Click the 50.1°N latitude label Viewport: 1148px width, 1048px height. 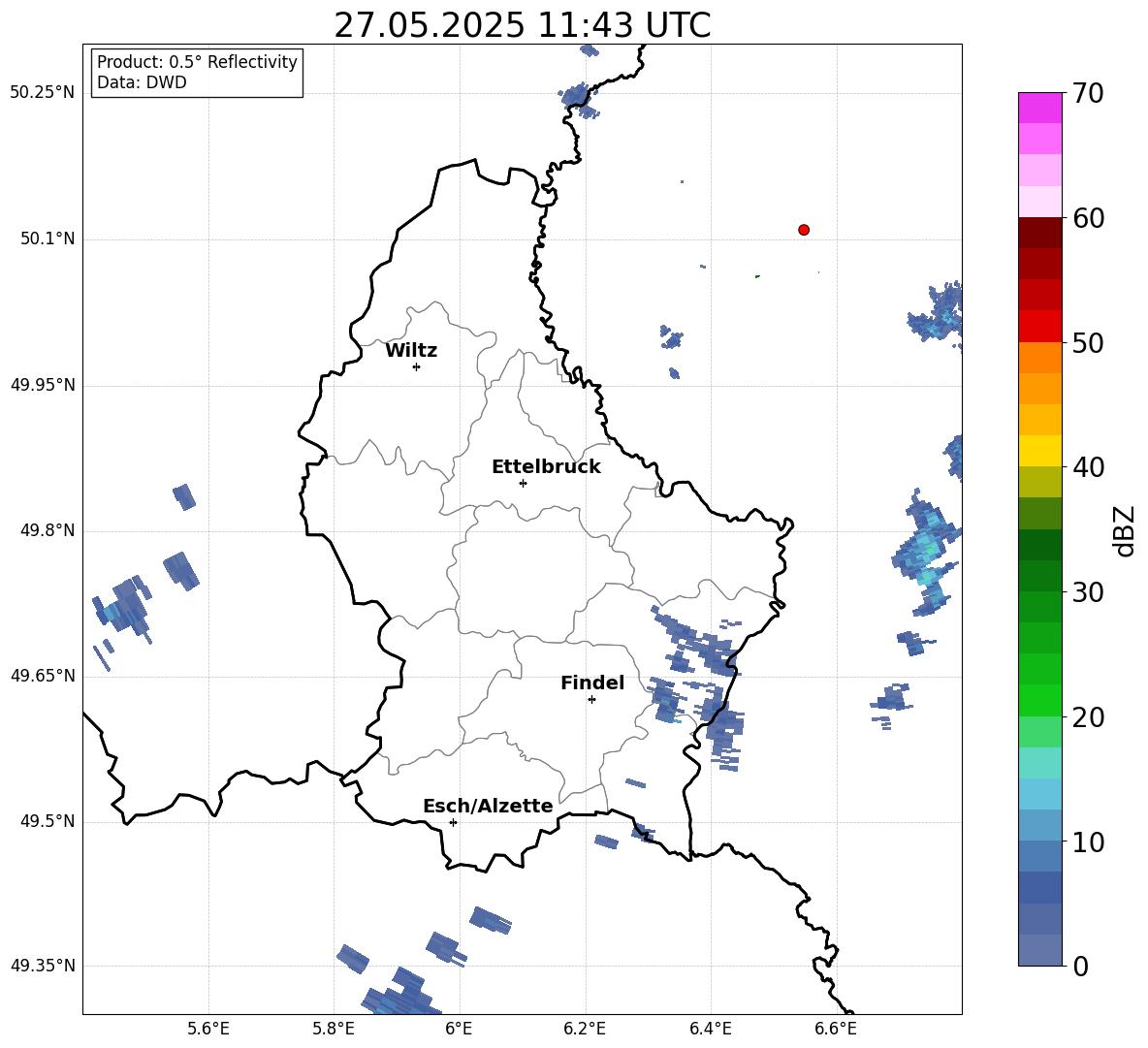(48, 238)
